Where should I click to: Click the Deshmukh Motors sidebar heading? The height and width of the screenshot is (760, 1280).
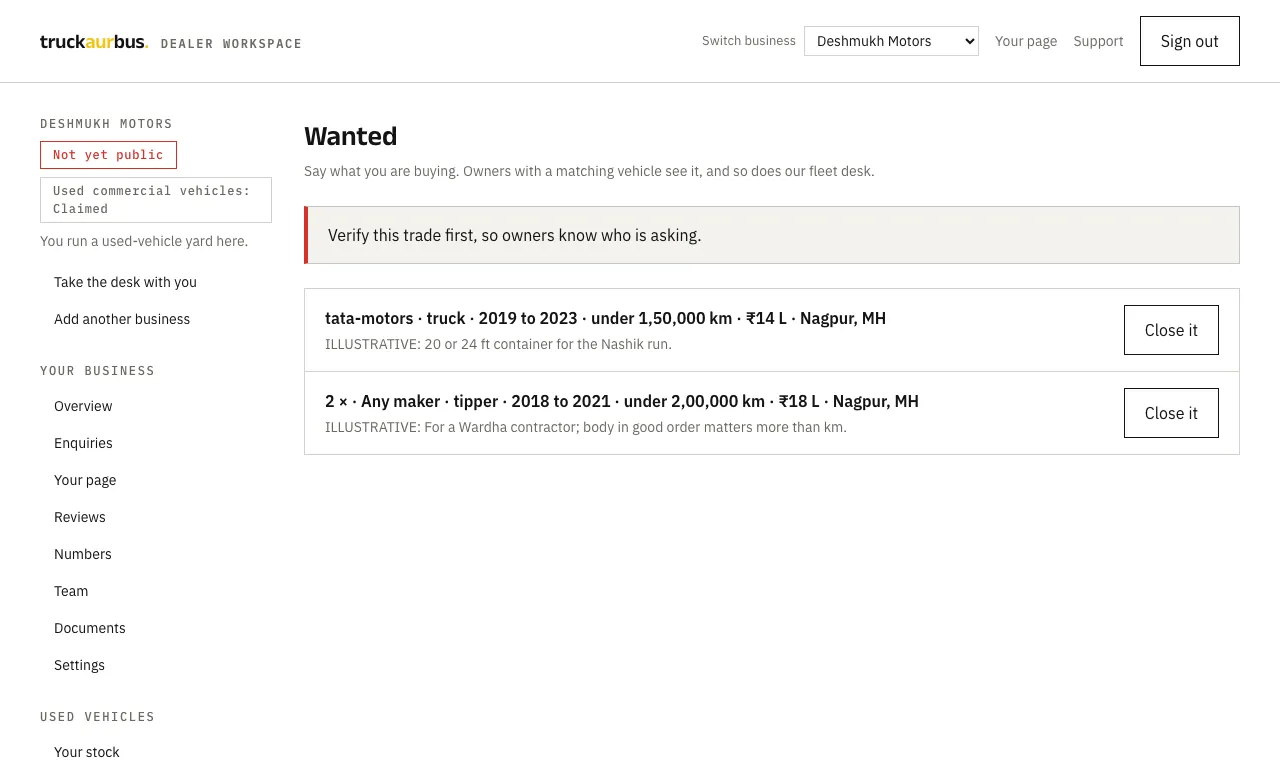[106, 124]
